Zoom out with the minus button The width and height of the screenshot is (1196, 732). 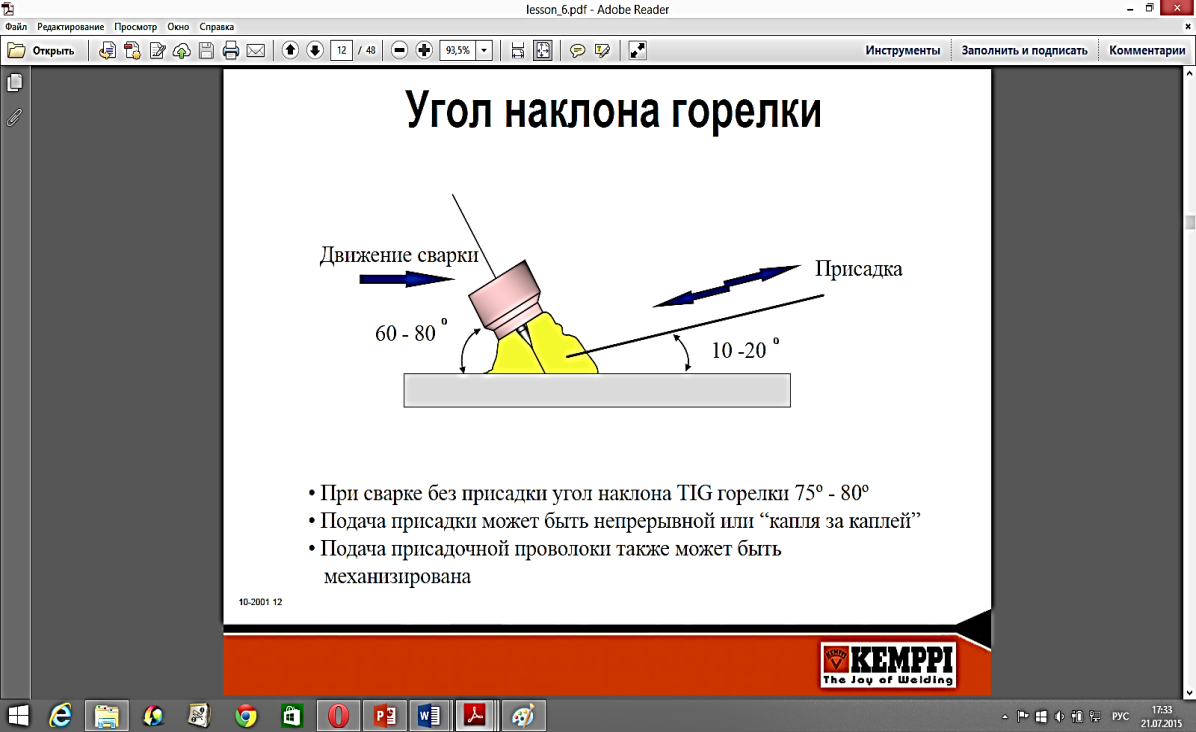pos(399,50)
